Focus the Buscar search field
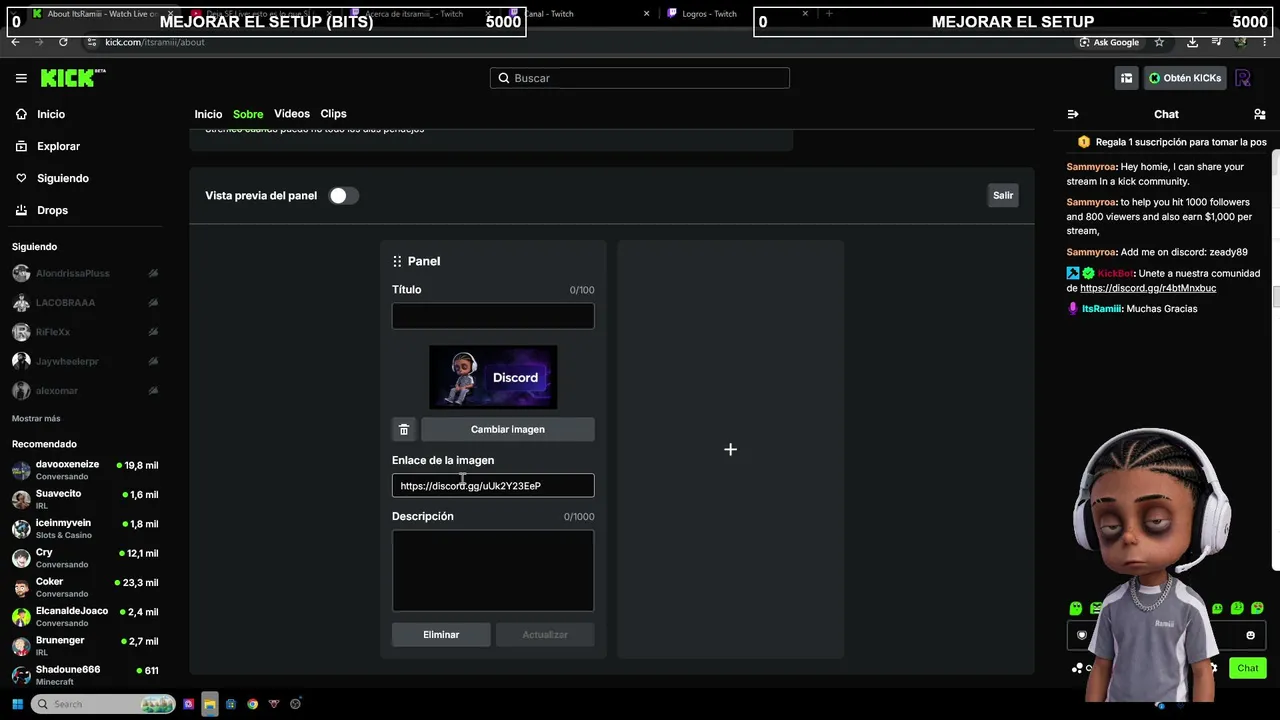This screenshot has width=1280, height=720. click(640, 78)
